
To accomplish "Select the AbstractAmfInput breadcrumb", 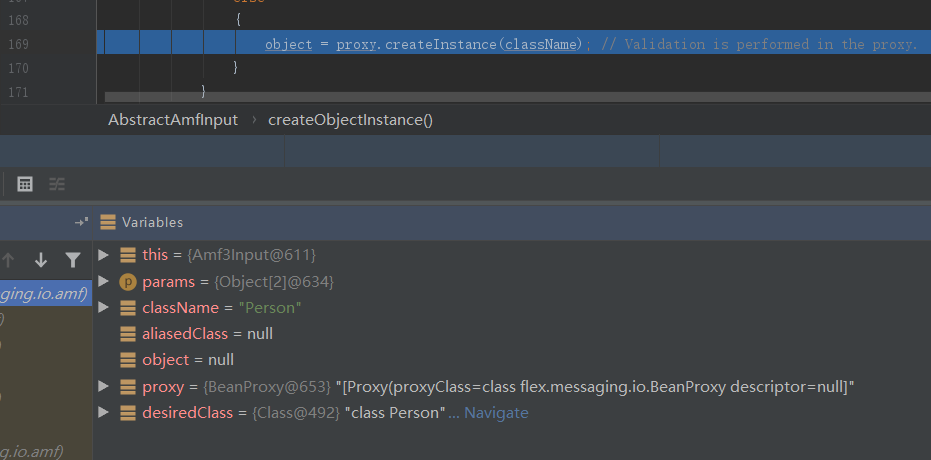I will (x=173, y=120).
